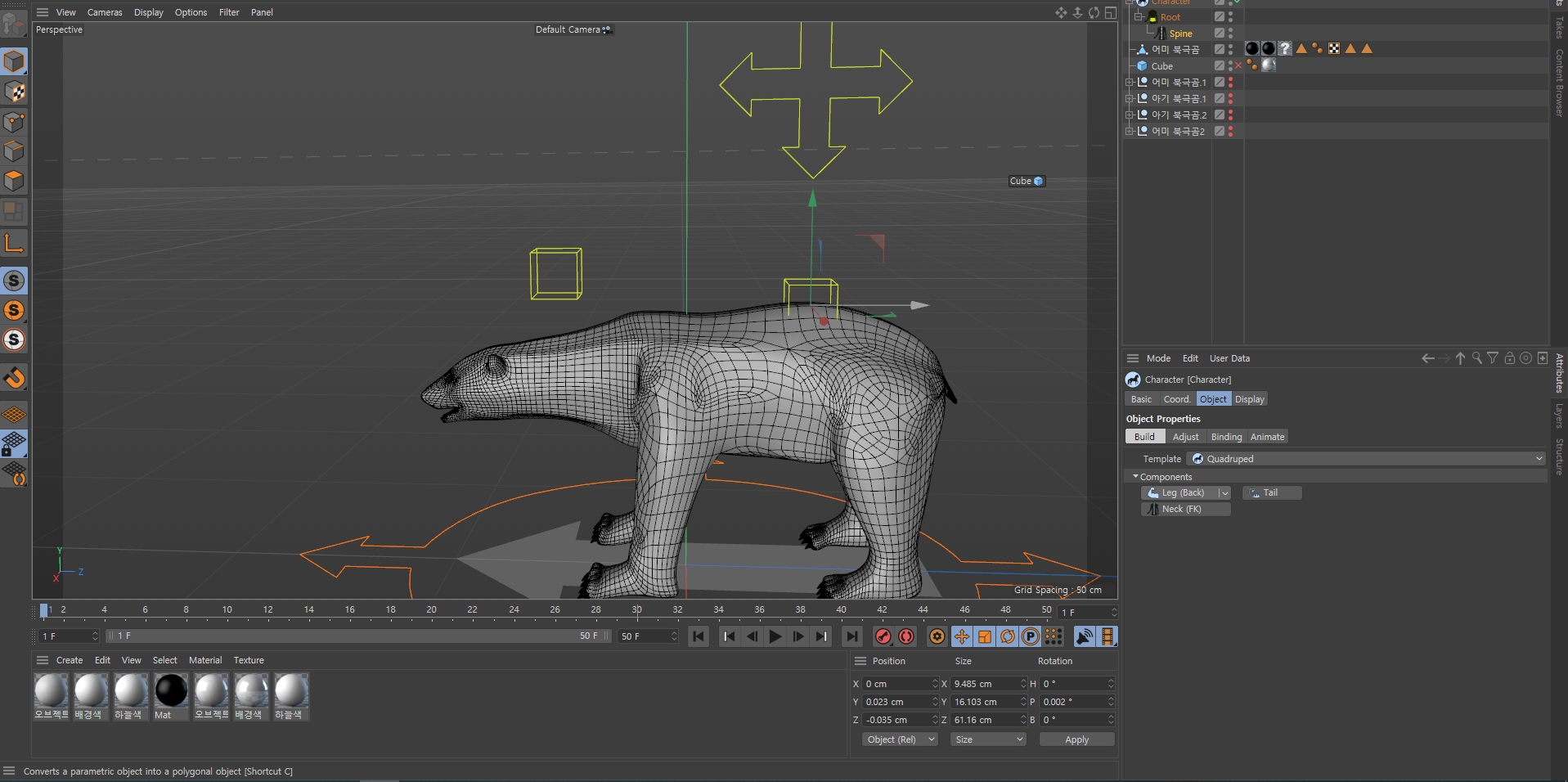This screenshot has width=1568, height=782.
Task: Switch to the Binding tab
Action: (1226, 437)
